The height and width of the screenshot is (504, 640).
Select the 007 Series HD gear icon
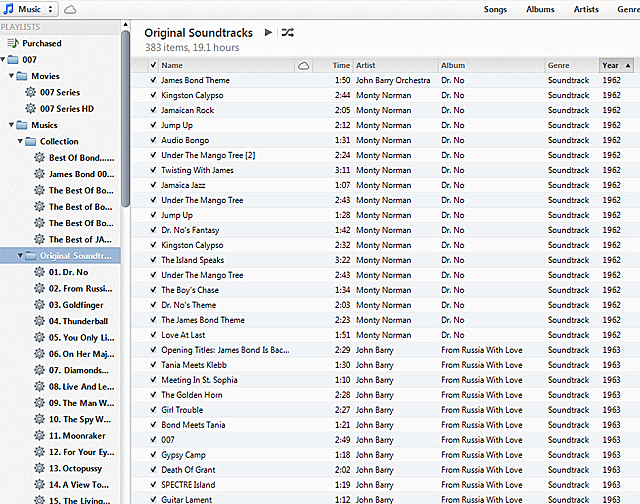coord(31,109)
